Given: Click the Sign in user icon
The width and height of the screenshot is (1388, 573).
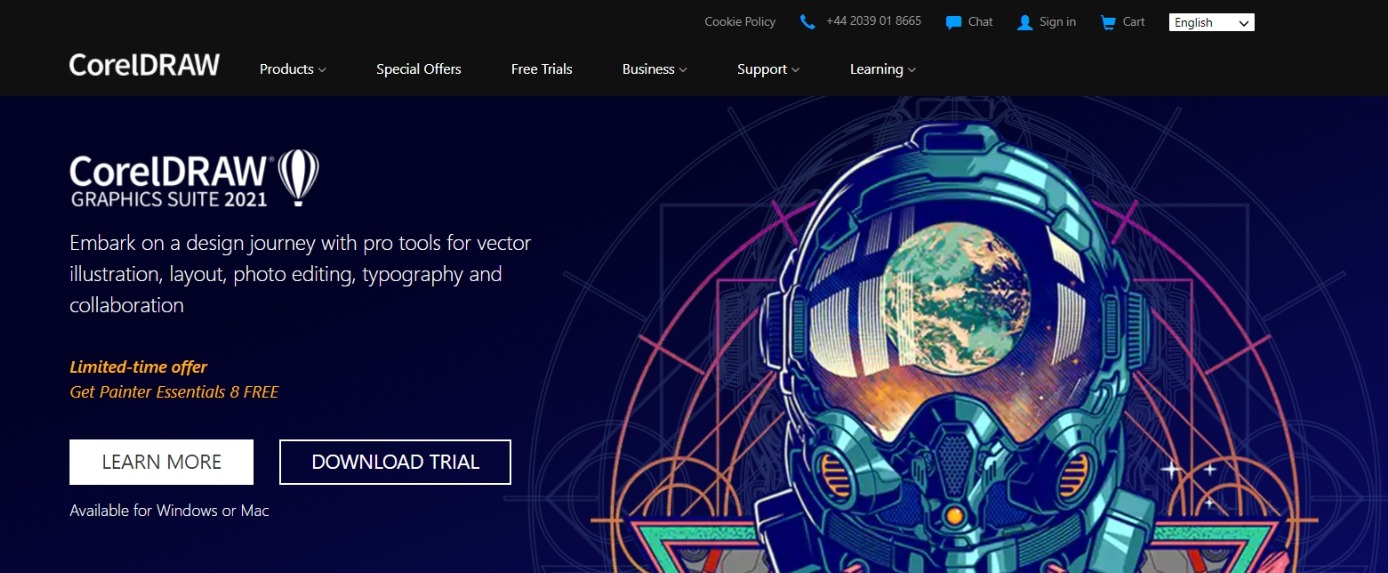Looking at the screenshot, I should [1024, 22].
